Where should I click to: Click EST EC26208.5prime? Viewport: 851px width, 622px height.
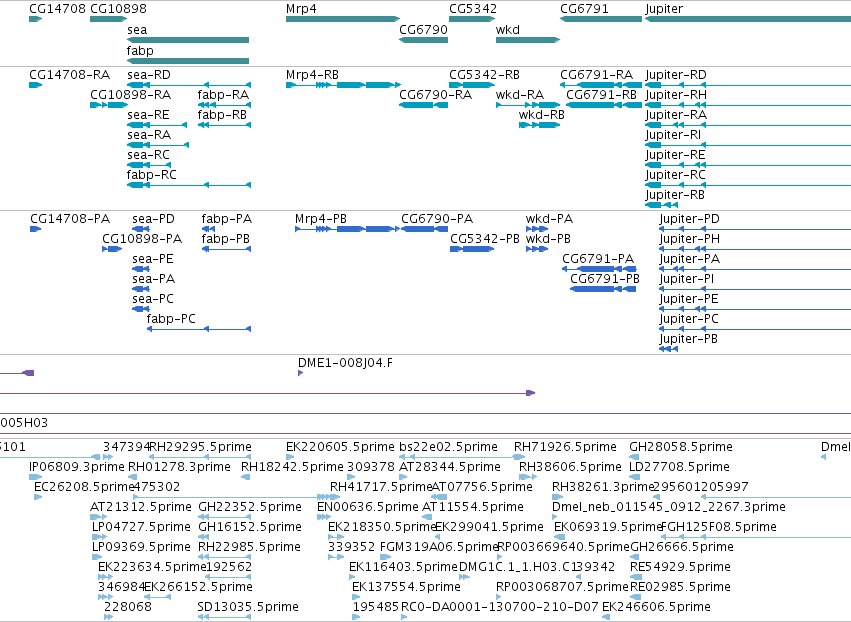pyautogui.click(x=84, y=487)
